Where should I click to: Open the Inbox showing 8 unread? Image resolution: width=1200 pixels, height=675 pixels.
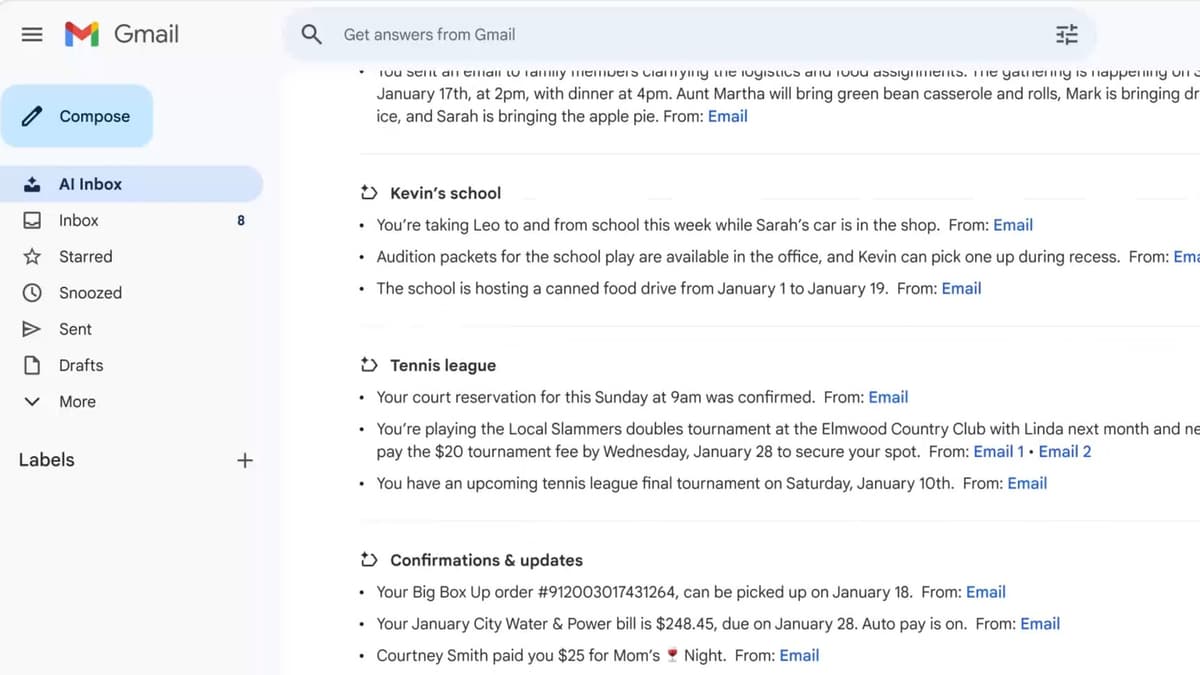tap(79, 220)
